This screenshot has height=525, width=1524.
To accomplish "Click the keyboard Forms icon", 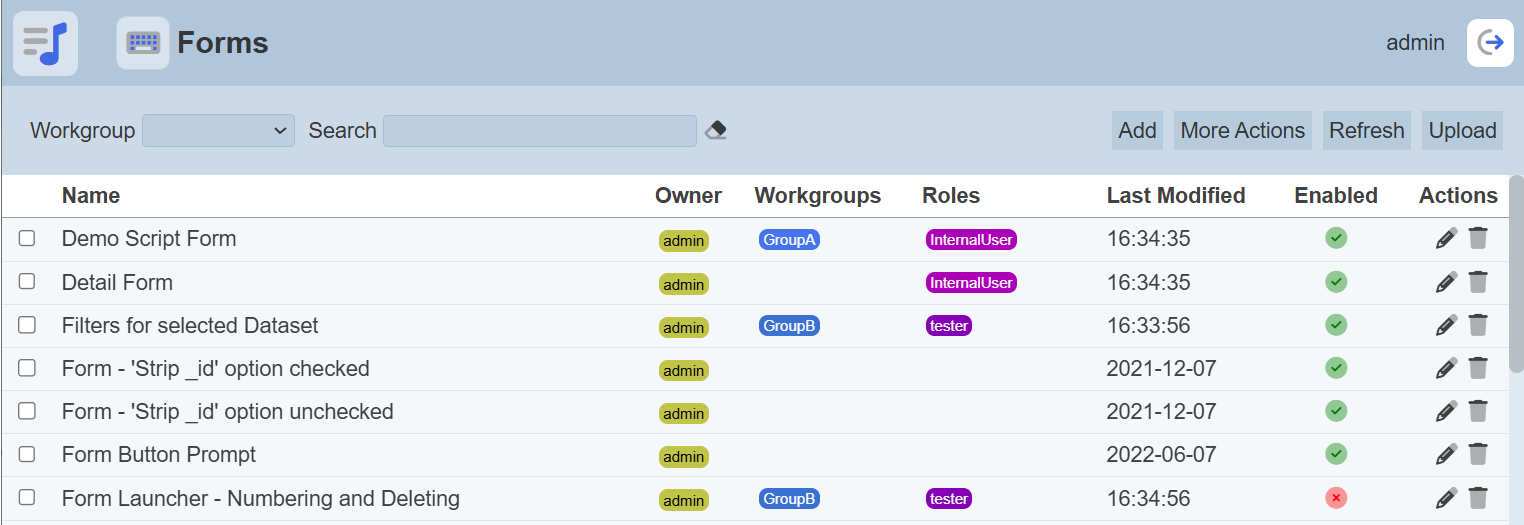I will 143,43.
